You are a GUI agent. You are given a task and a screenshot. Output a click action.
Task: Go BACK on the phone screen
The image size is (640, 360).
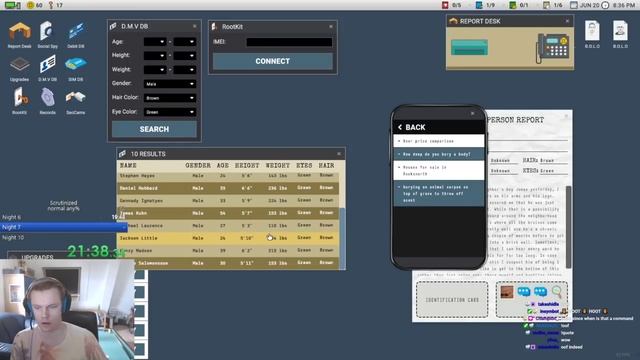412,127
